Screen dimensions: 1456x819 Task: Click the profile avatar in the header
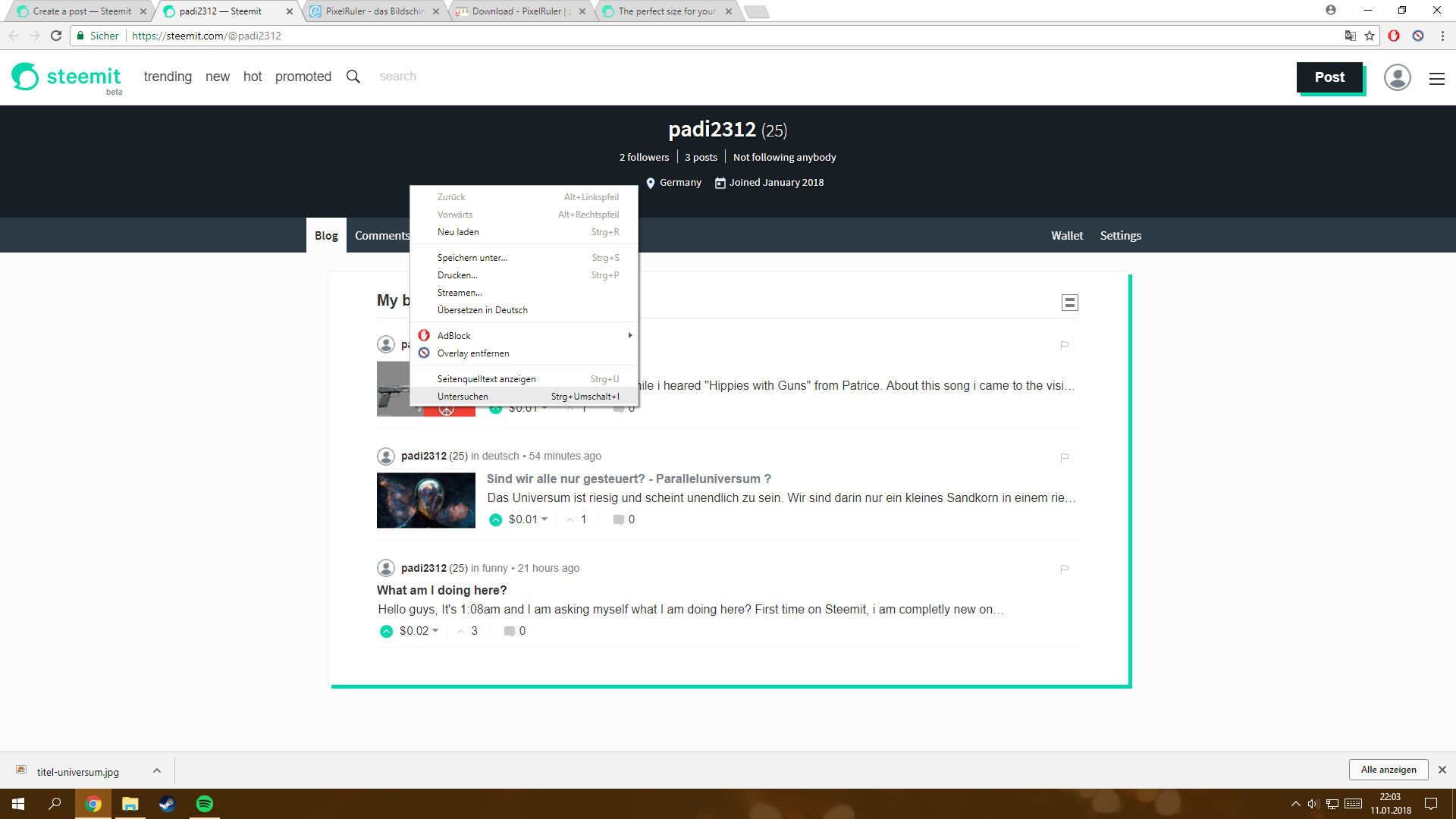(x=1398, y=77)
